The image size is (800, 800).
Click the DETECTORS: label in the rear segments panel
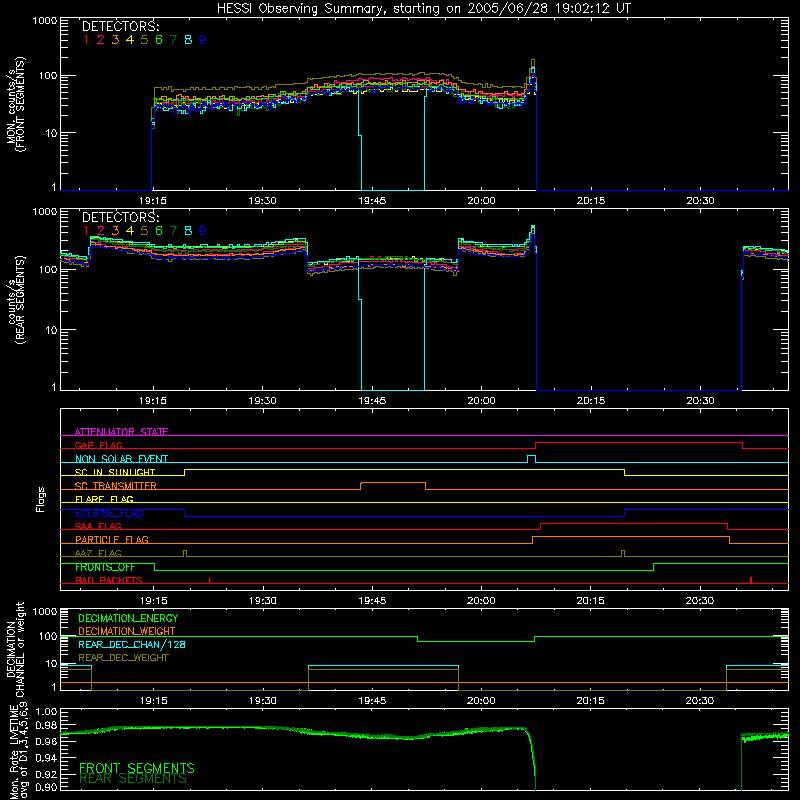coord(120,217)
